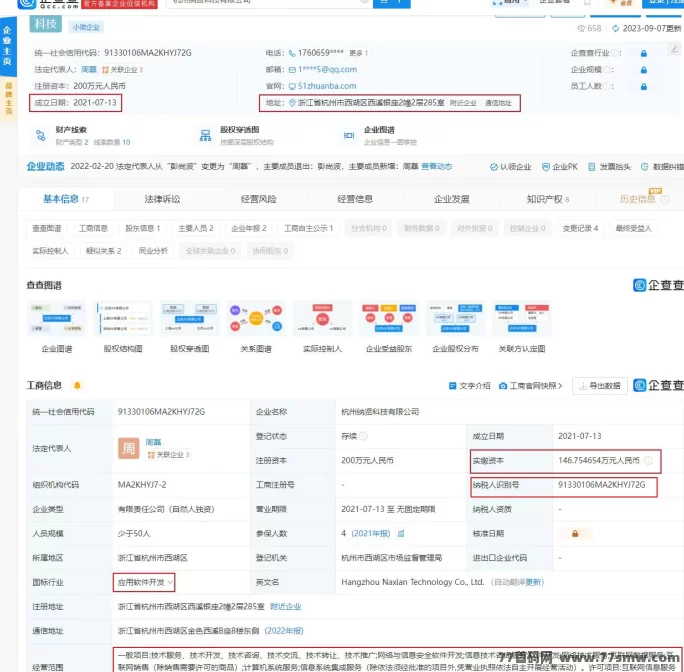Select the 工商信息 sub-tab
Viewport: 684px width, 672px height.
point(93,228)
